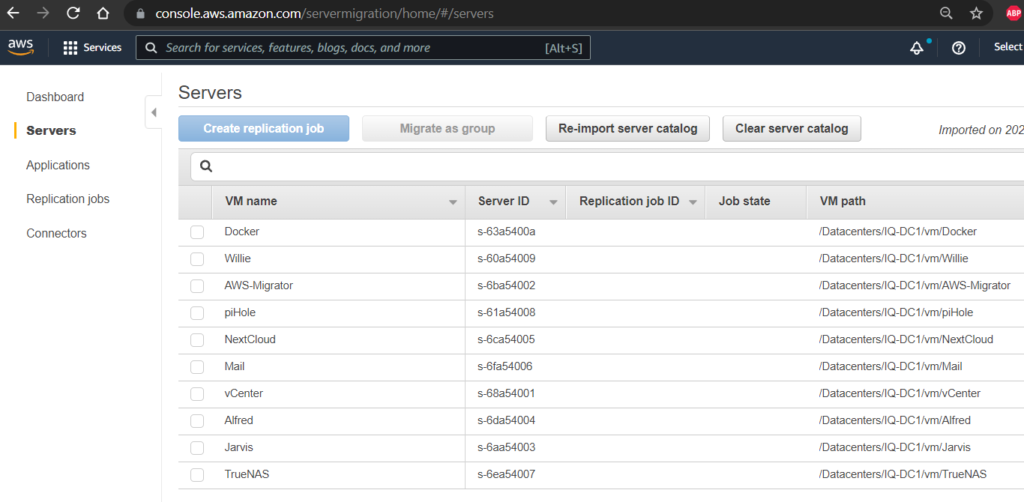Check the AWS-Migrator row checkbox

coord(197,286)
